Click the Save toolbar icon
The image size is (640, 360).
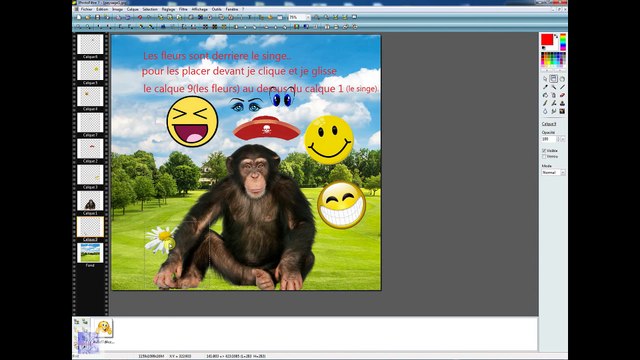pyautogui.click(x=97, y=17)
